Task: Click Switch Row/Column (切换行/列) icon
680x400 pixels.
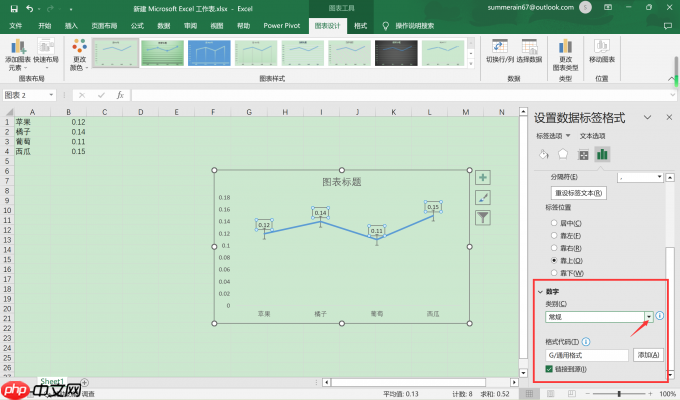Action: click(500, 46)
